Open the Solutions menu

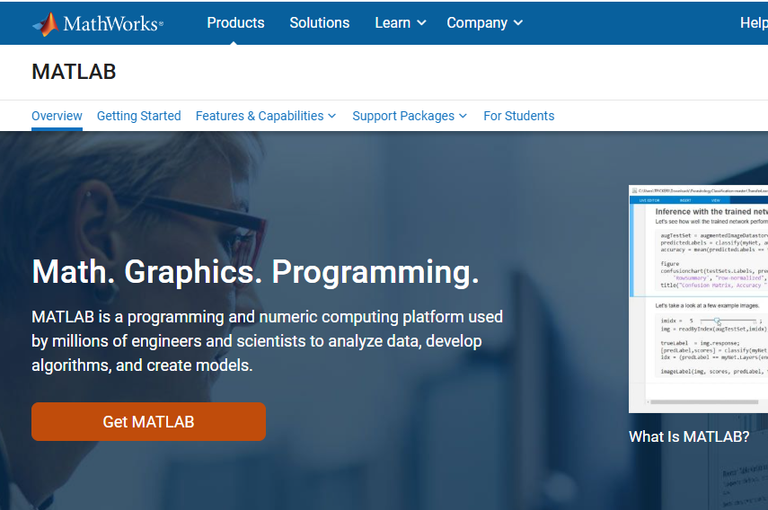(x=319, y=23)
